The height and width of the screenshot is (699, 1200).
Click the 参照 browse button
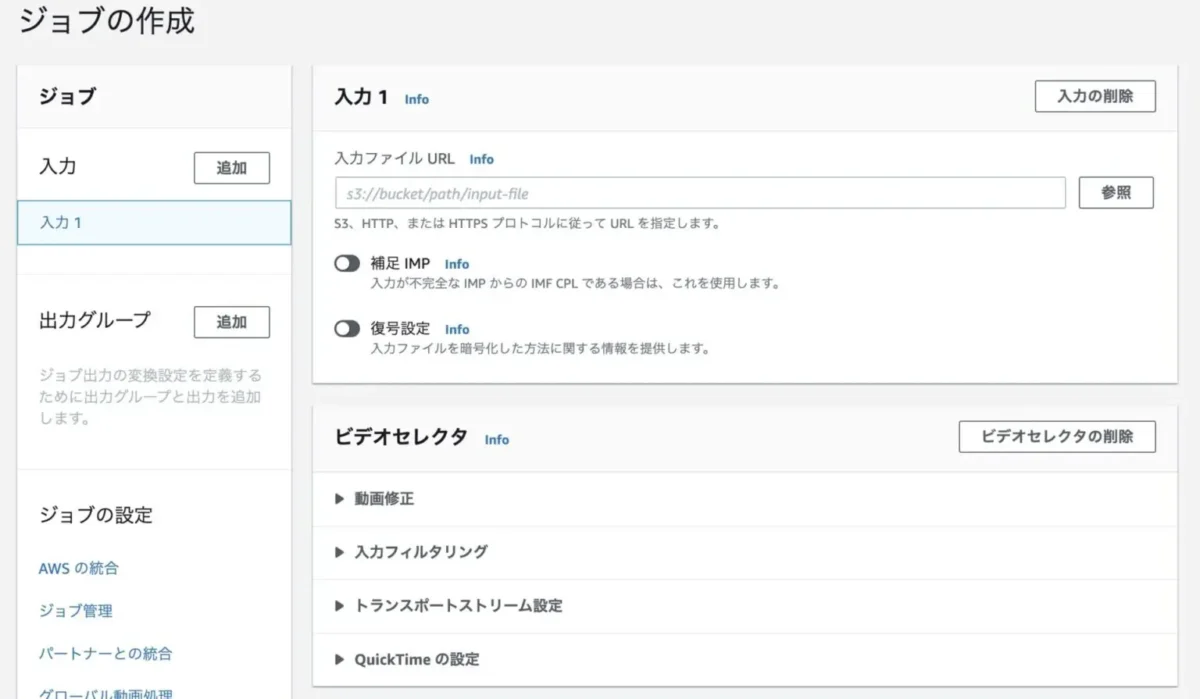click(1115, 193)
